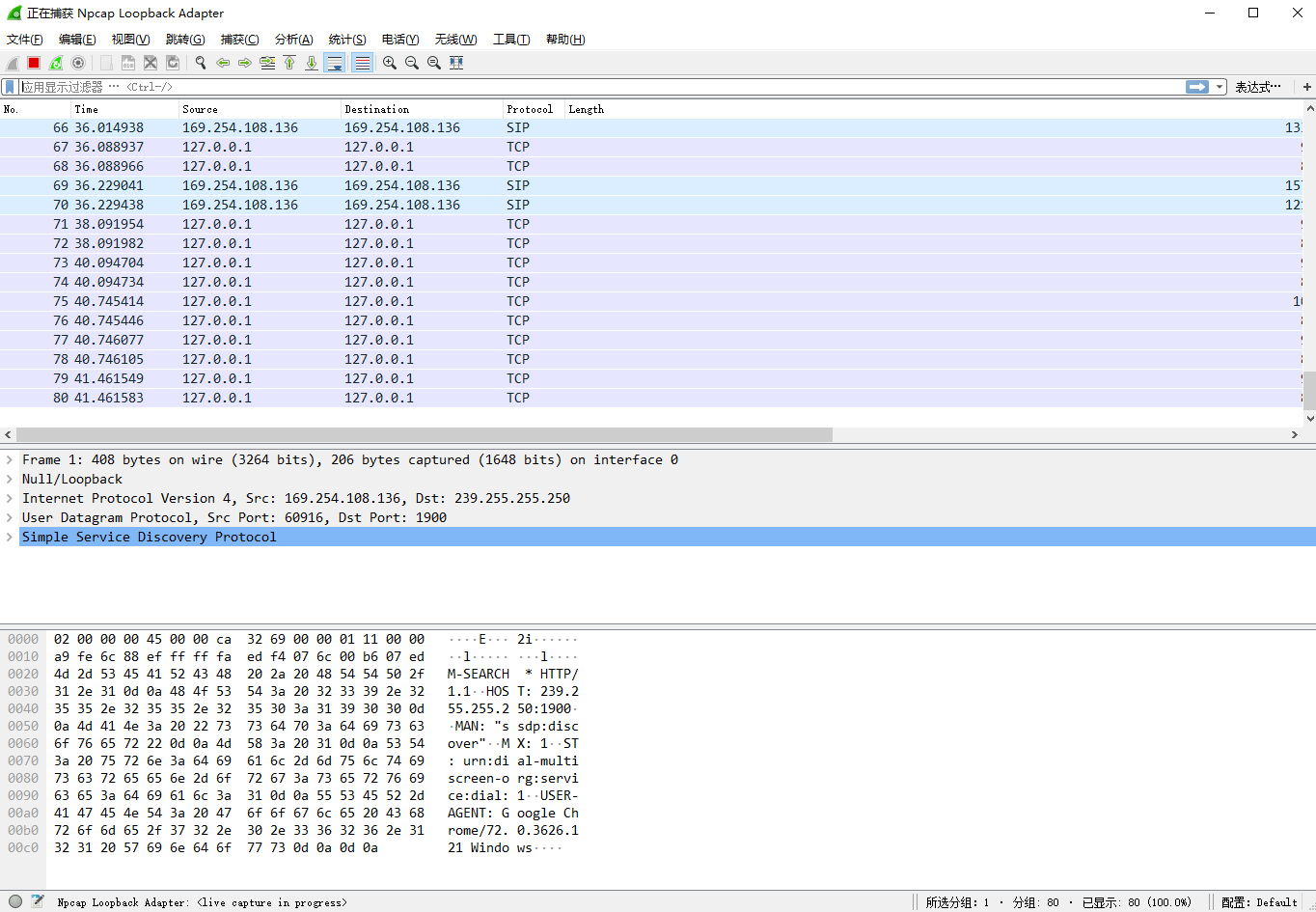1316x912 pixels.
Task: Toggle packet list colorization
Action: coord(361,62)
